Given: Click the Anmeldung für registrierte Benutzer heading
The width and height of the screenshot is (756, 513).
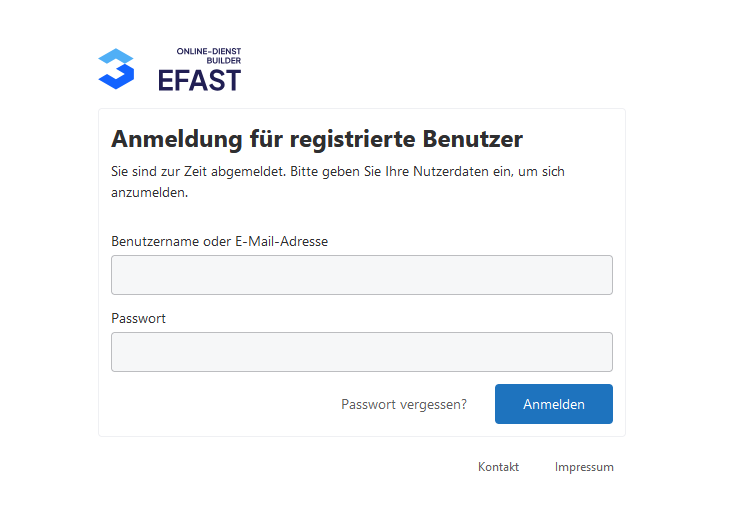Looking at the screenshot, I should click(316, 138).
